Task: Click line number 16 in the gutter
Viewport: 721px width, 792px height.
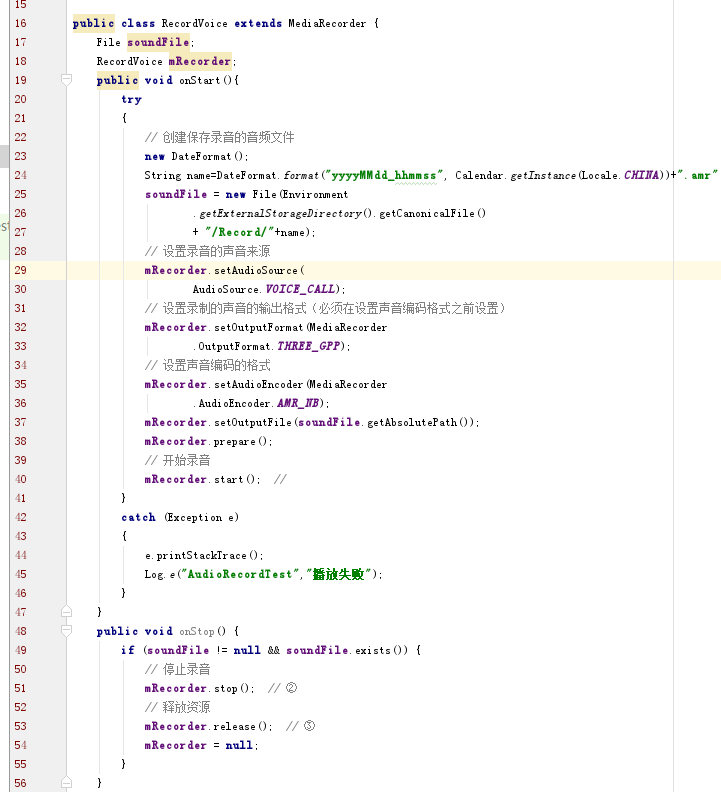Action: pos(21,23)
